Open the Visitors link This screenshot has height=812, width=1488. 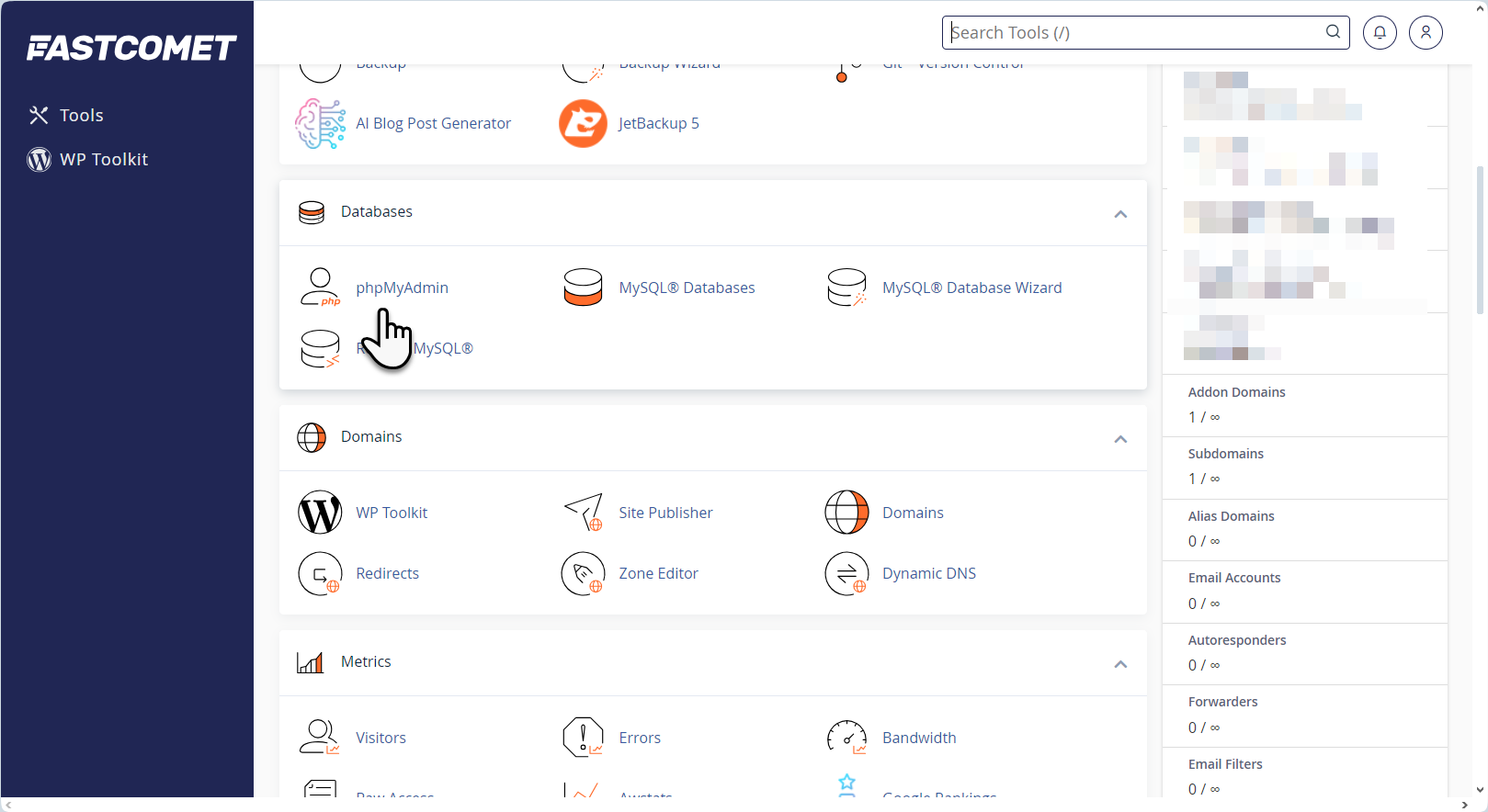[x=381, y=738]
